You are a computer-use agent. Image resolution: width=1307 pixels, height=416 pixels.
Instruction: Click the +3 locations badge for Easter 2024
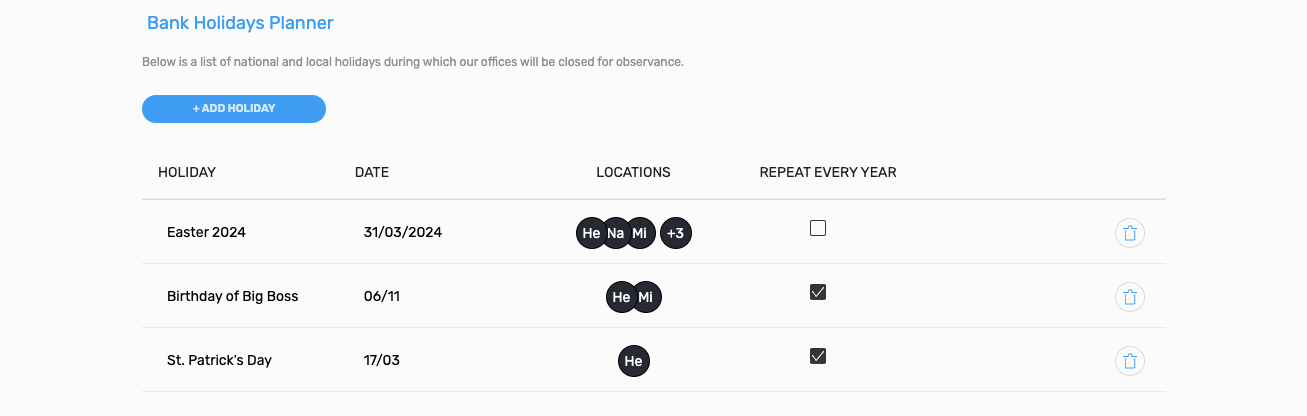coord(676,233)
